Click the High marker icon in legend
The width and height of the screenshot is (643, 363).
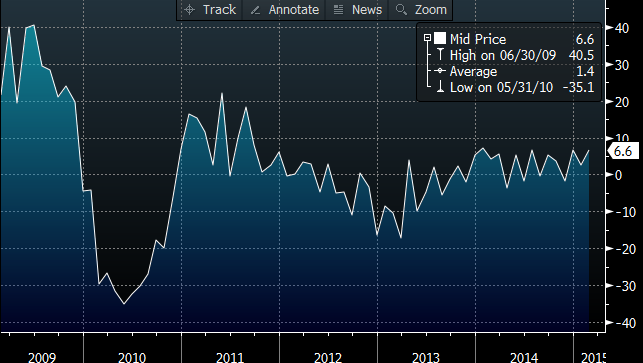pyautogui.click(x=440, y=54)
